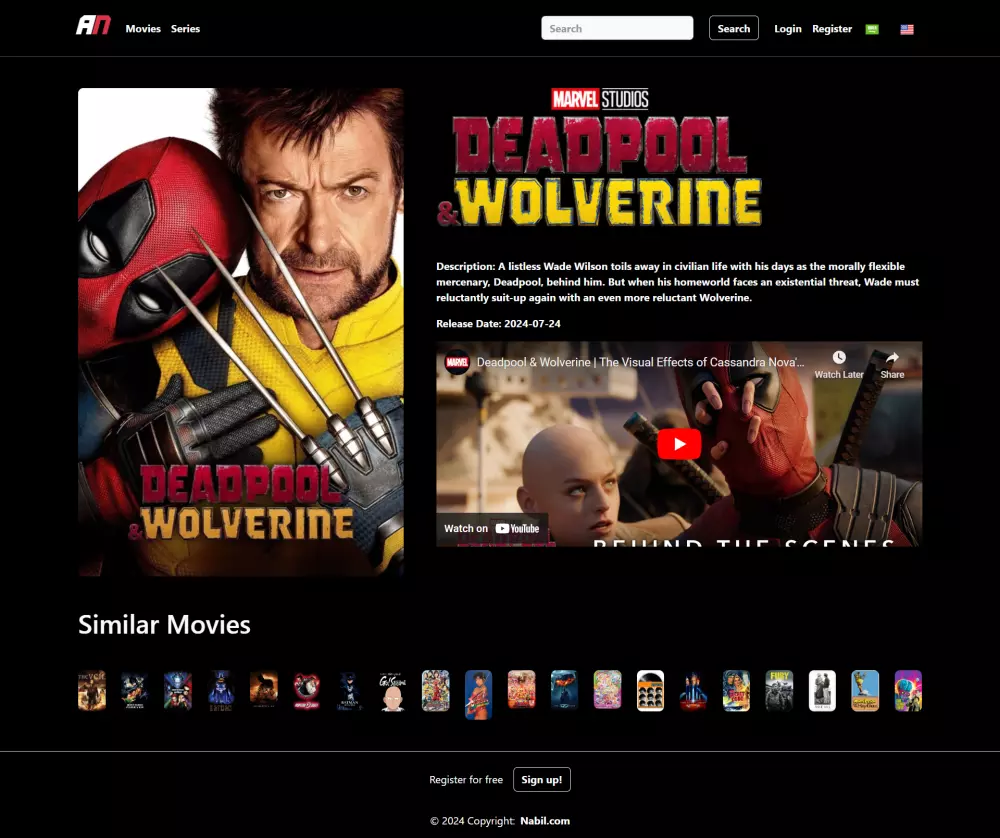This screenshot has height=838, width=1000.
Task: Click the description paragraph about Wade Wilson
Action: coord(677,282)
